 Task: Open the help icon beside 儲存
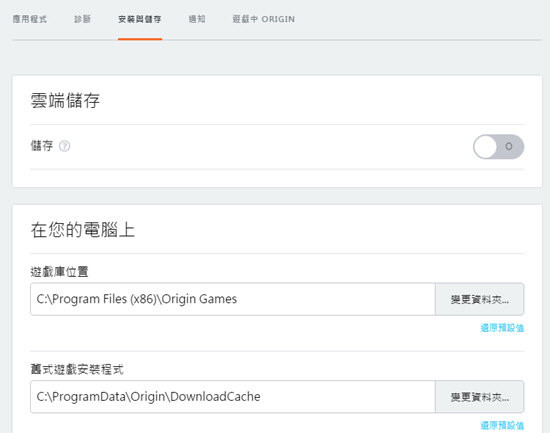point(65,146)
